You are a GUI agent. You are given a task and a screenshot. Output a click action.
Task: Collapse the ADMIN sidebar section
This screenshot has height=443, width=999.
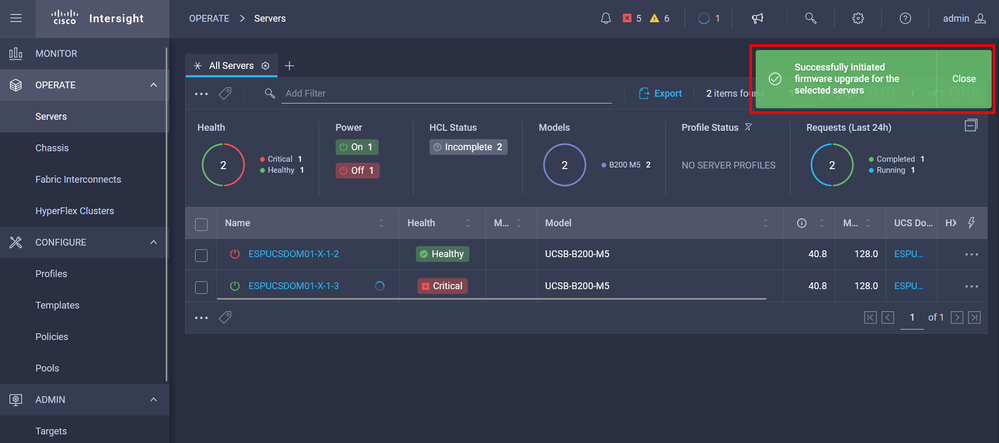point(154,400)
